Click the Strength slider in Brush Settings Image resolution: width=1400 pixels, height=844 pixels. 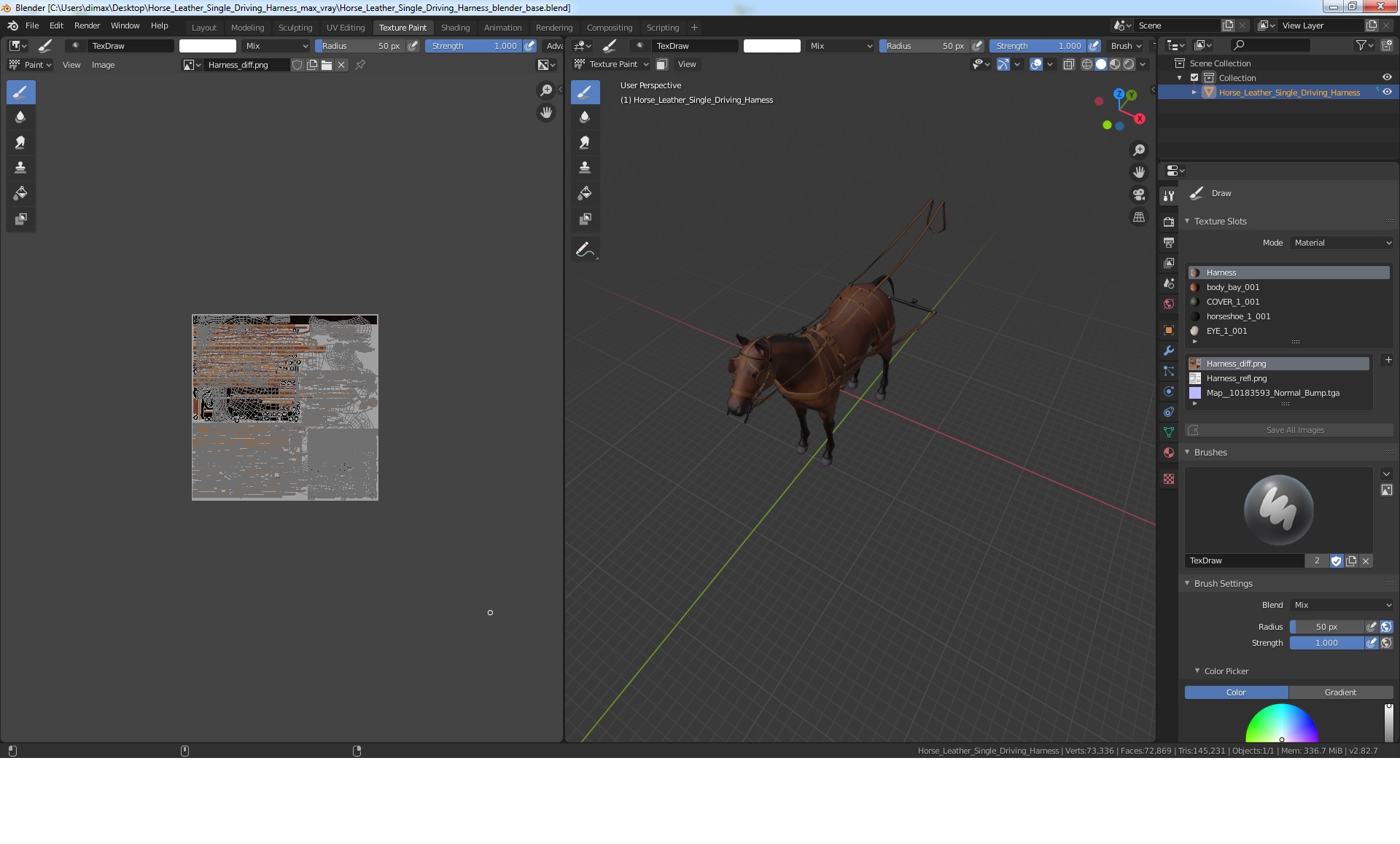click(1326, 643)
